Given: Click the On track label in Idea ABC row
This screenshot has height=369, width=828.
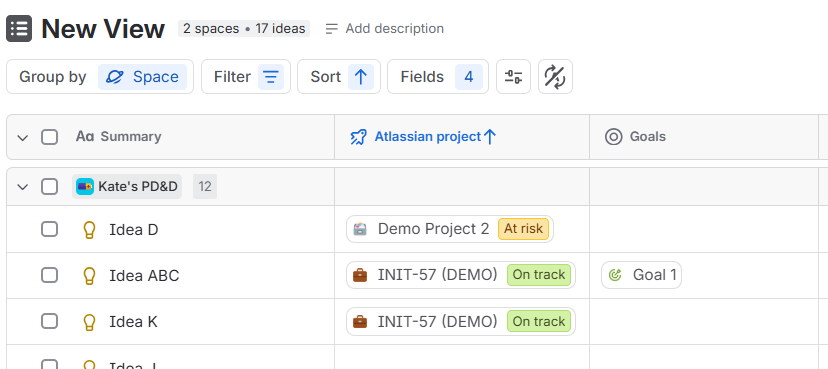Looking at the screenshot, I should coord(539,275).
